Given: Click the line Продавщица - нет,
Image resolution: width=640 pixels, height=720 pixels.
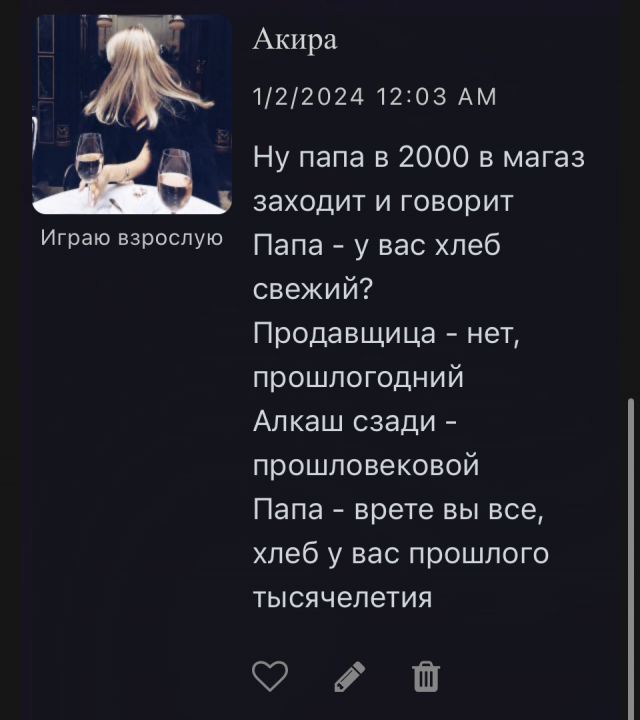Looking at the screenshot, I should [386, 333].
